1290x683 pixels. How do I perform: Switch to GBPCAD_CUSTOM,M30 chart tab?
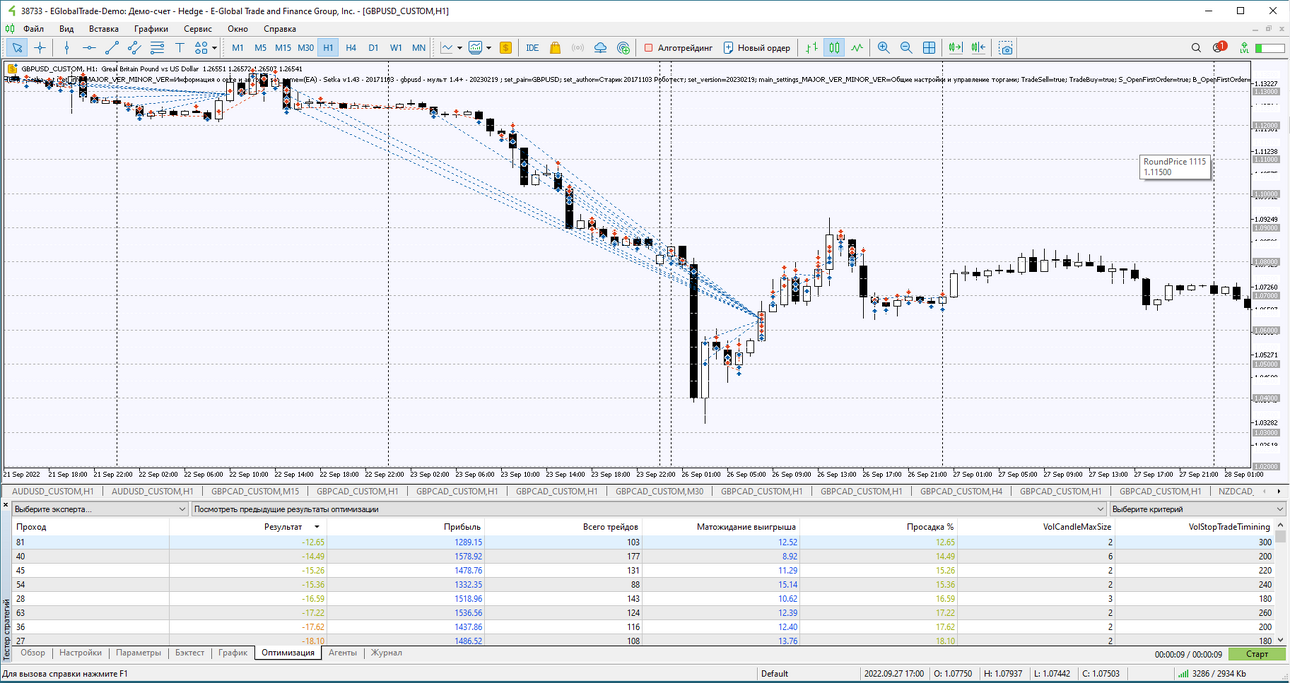659,491
